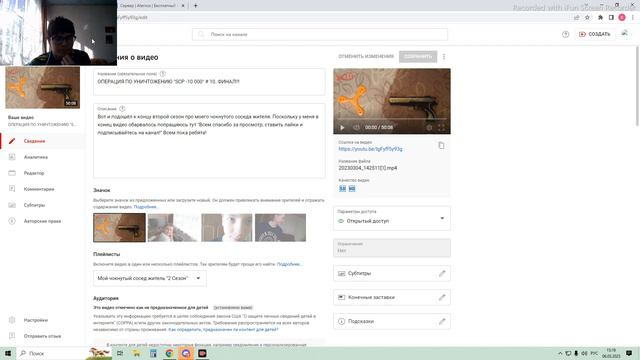Expand the playlist dropdown '2 Сезон'
Screen dimensions: 640x360
coord(150,278)
